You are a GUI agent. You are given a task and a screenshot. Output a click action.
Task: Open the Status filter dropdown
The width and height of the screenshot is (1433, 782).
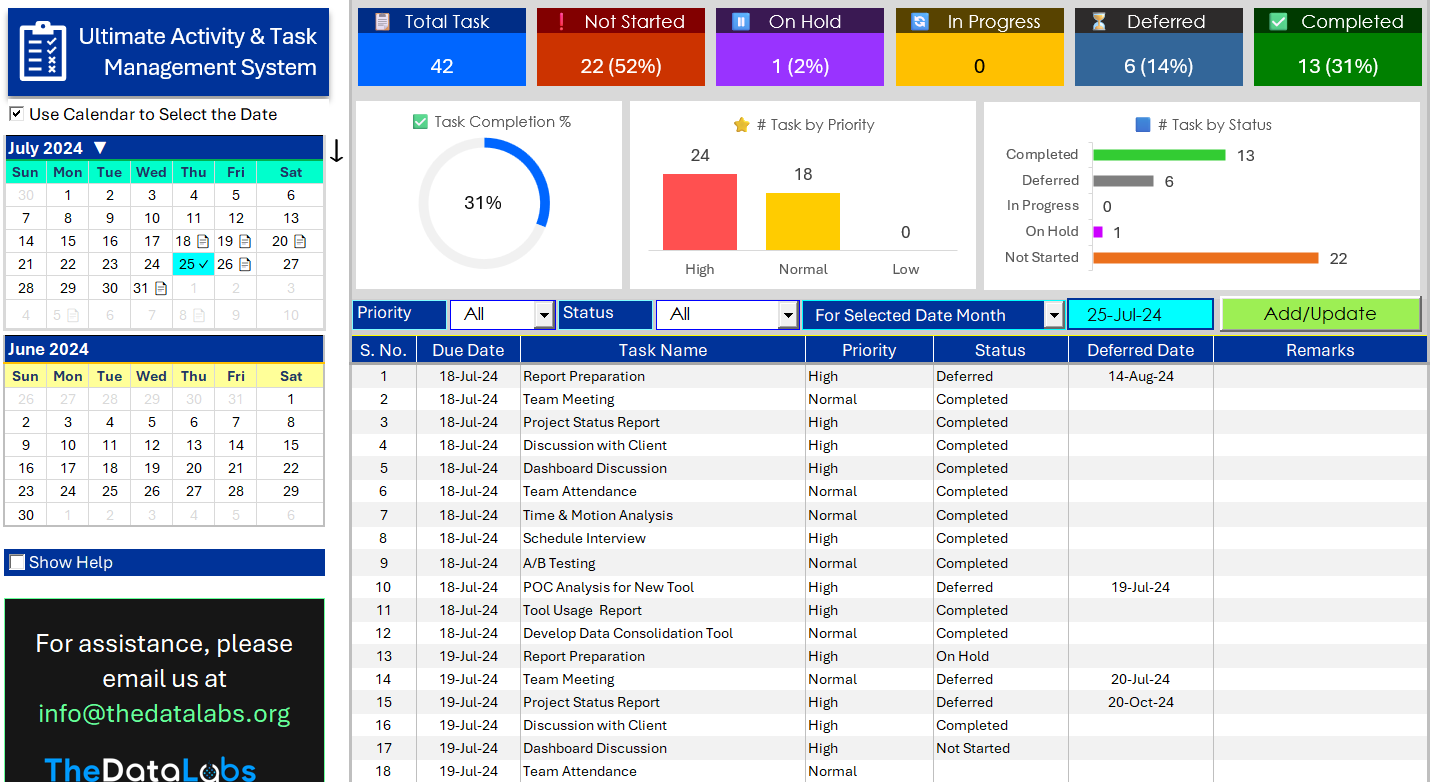[x=788, y=314]
